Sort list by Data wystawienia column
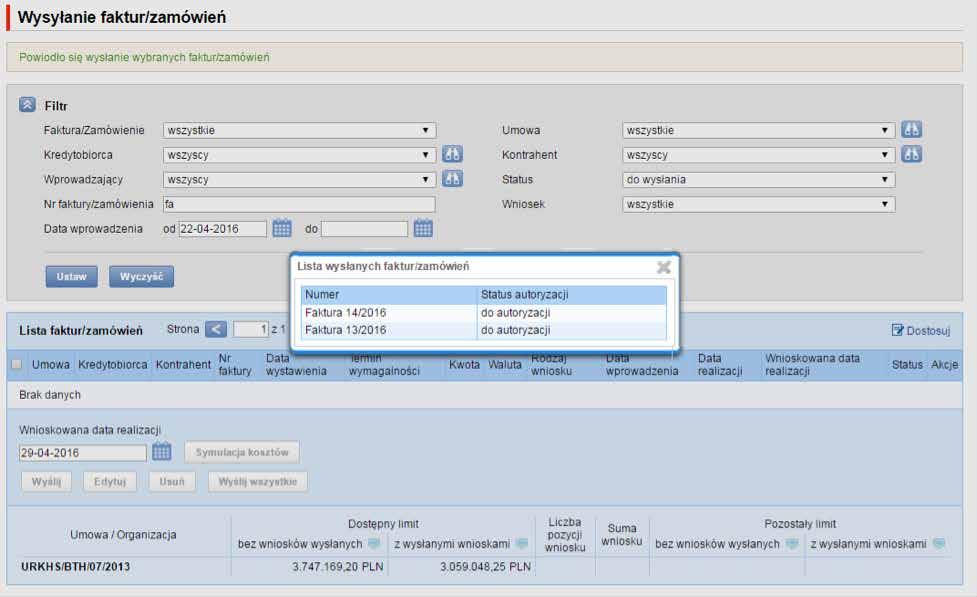 (296, 365)
